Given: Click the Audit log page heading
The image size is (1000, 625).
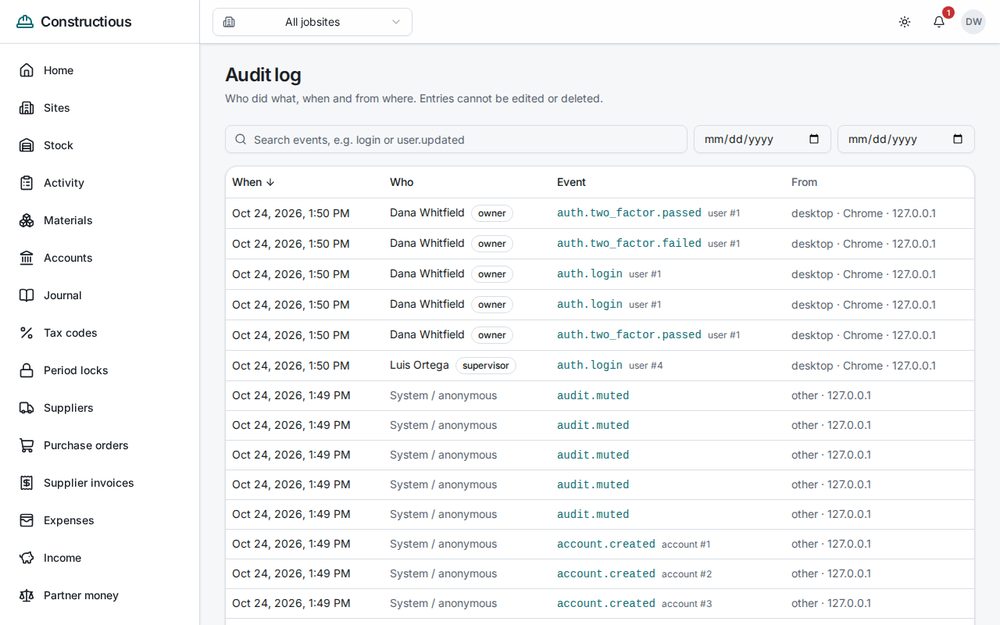Looking at the screenshot, I should tap(263, 75).
